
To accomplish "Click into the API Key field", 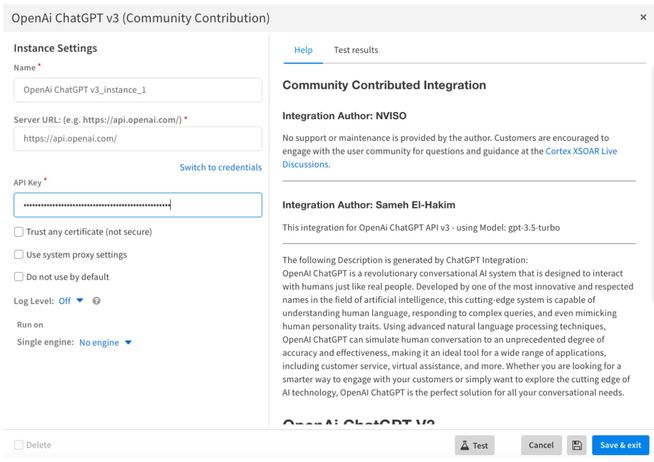I will [x=138, y=205].
